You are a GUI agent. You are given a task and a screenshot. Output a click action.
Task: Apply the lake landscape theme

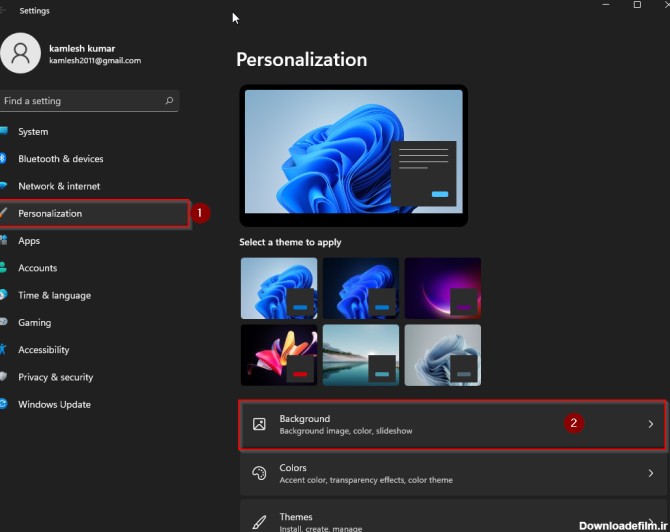click(361, 355)
